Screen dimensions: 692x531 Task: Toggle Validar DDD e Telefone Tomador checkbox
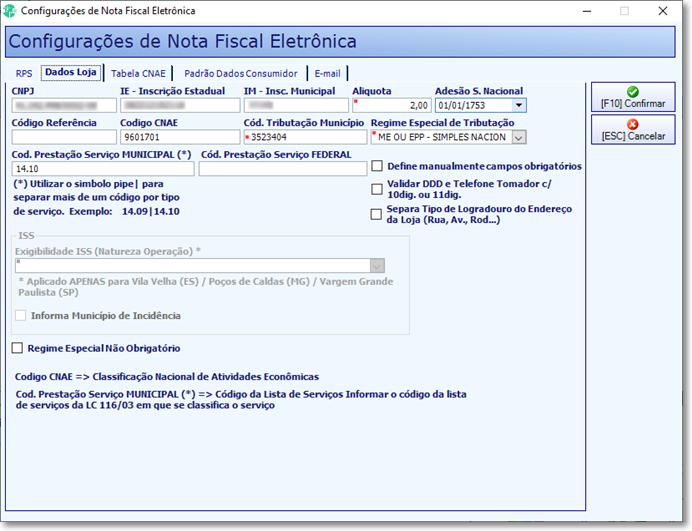click(377, 189)
